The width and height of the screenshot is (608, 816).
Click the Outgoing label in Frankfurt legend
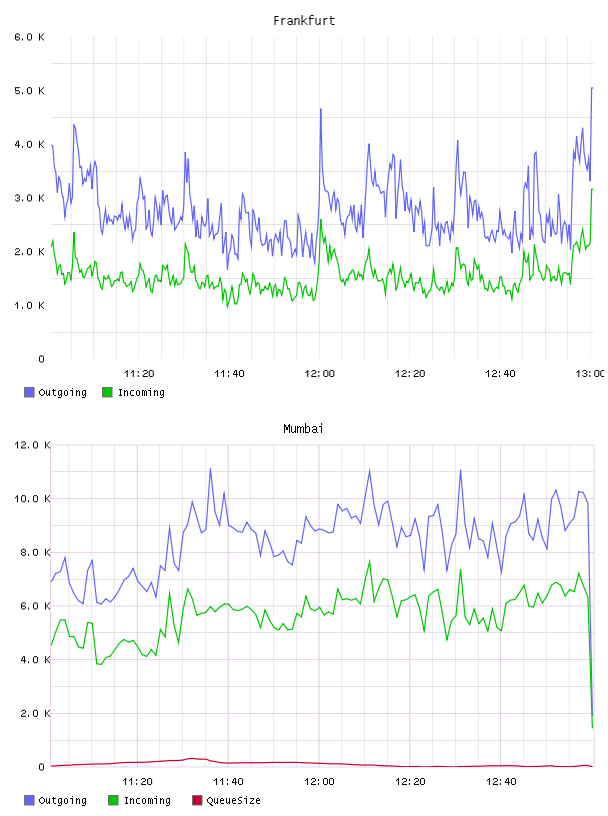pyautogui.click(x=62, y=392)
